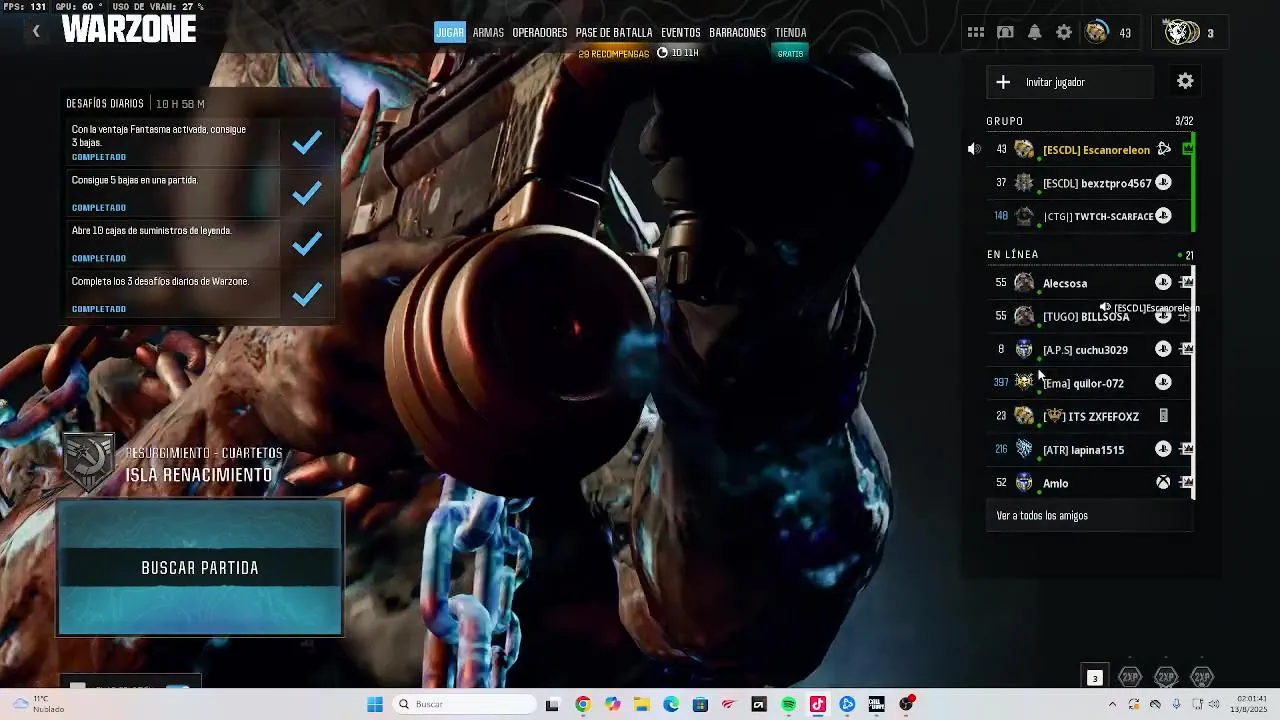Open the grid menu icon in top bar
The image size is (1280, 720).
click(975, 33)
